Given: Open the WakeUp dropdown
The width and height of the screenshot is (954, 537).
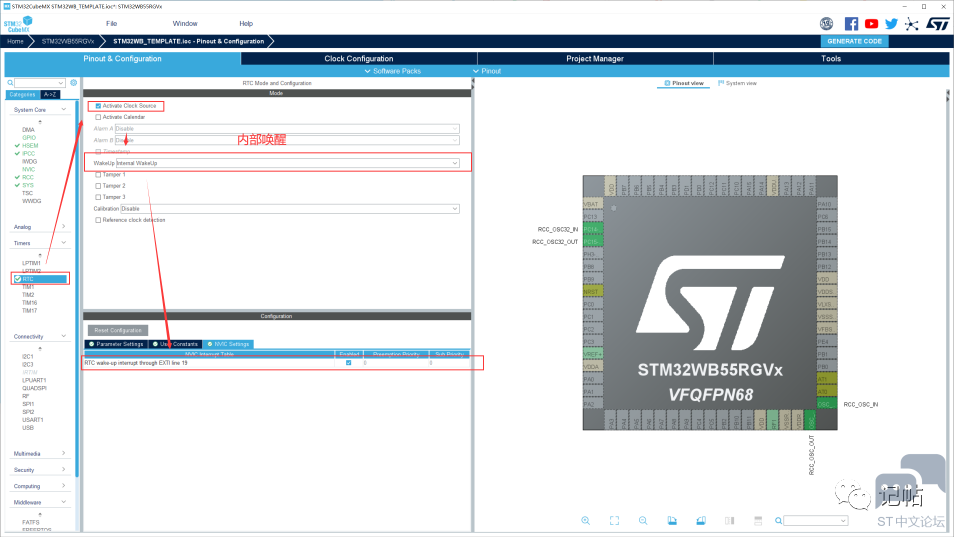Looking at the screenshot, I should [x=287, y=162].
